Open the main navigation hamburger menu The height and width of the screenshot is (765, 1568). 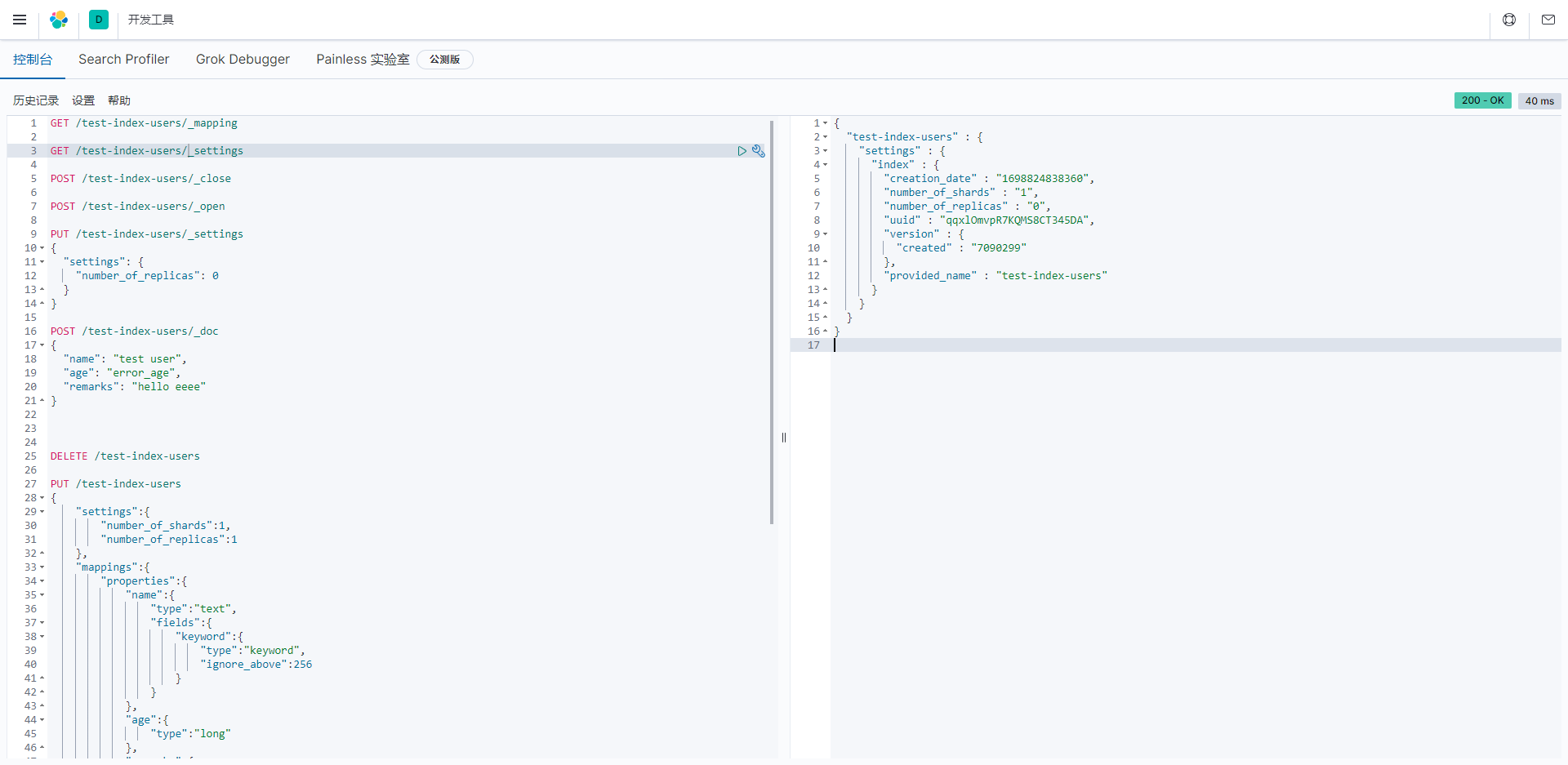pyautogui.click(x=20, y=20)
